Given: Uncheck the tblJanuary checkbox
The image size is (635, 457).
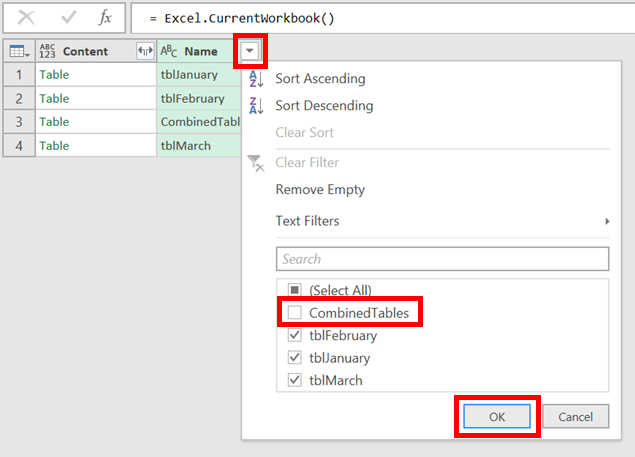Looking at the screenshot, I should 294,358.
